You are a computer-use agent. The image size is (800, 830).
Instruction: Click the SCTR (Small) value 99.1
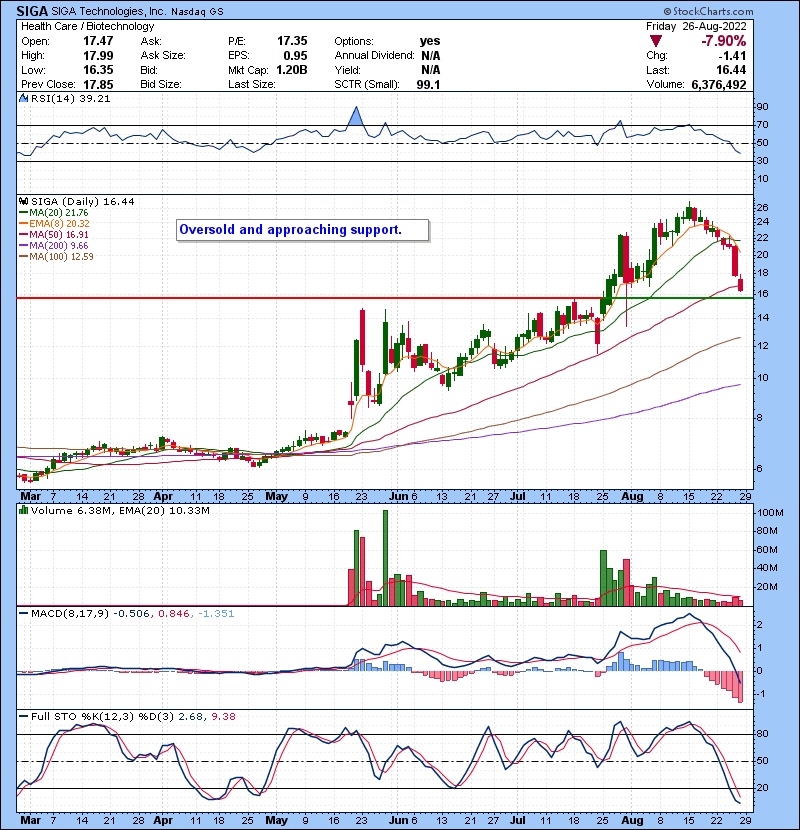point(428,84)
